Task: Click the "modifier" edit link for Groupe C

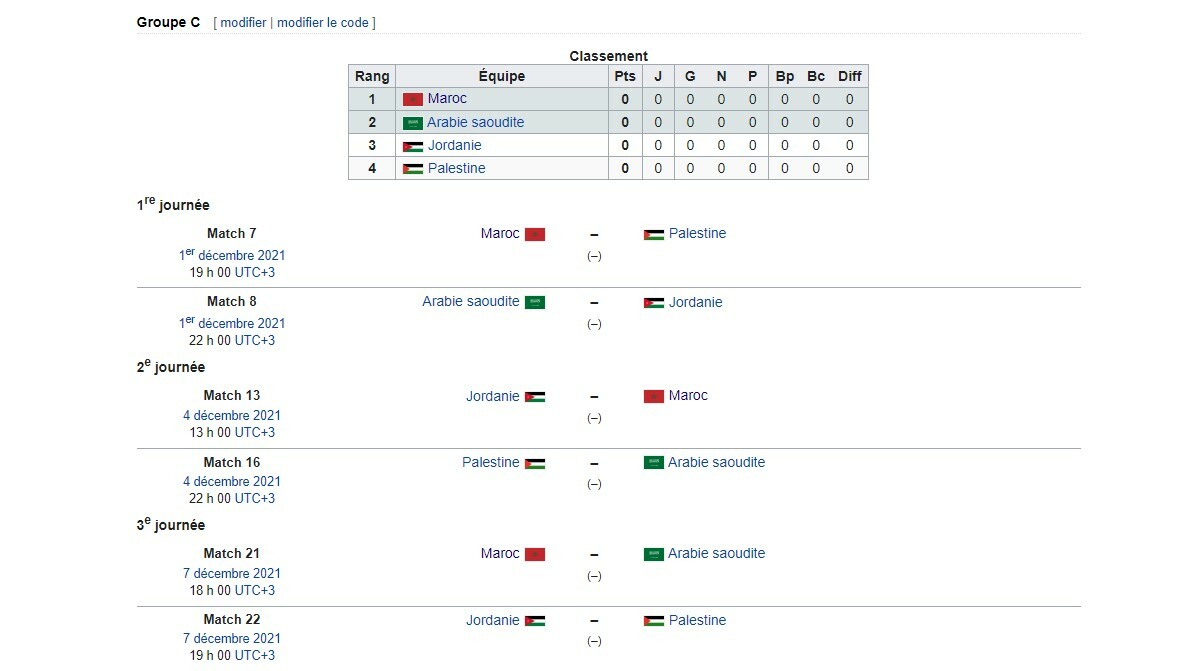Action: 243,23
